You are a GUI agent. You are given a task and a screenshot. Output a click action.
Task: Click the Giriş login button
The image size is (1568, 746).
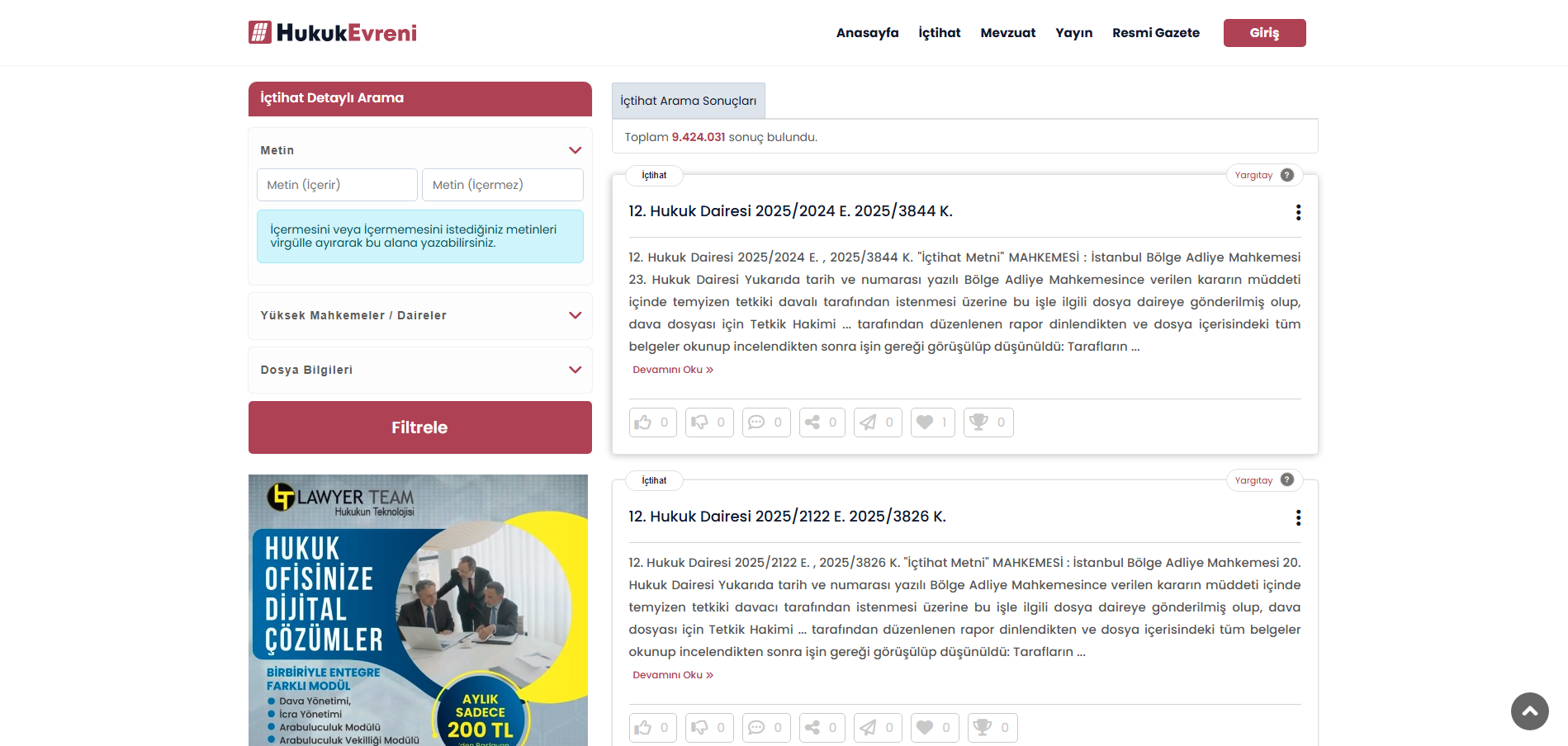point(1264,33)
